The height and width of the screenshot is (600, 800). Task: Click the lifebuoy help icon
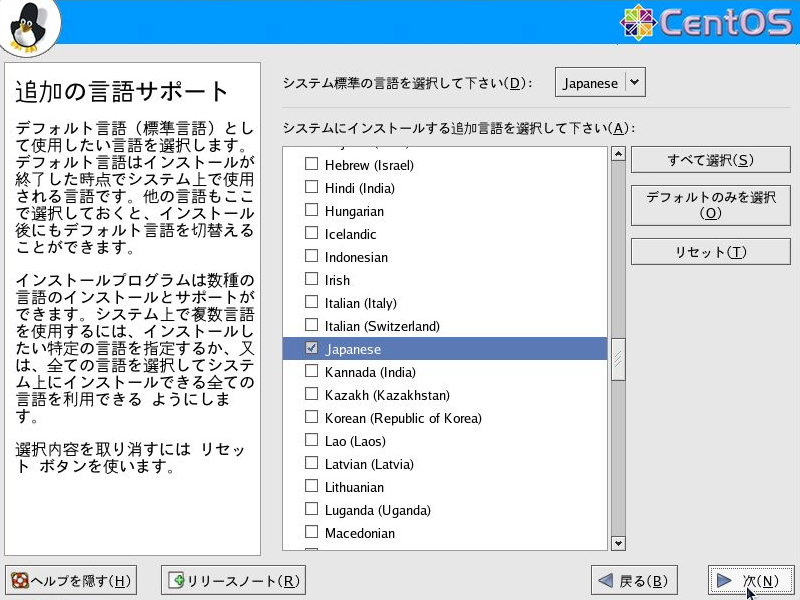pyautogui.click(x=20, y=581)
